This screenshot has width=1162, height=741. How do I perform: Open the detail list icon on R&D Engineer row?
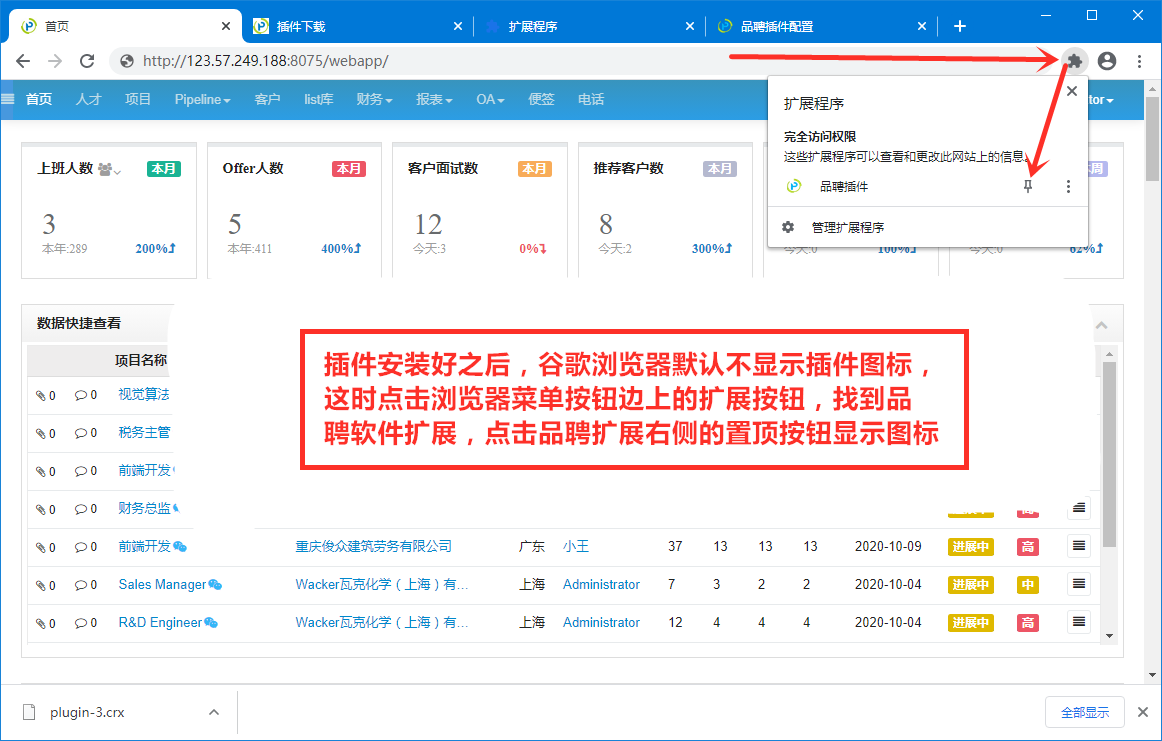[x=1078, y=621]
